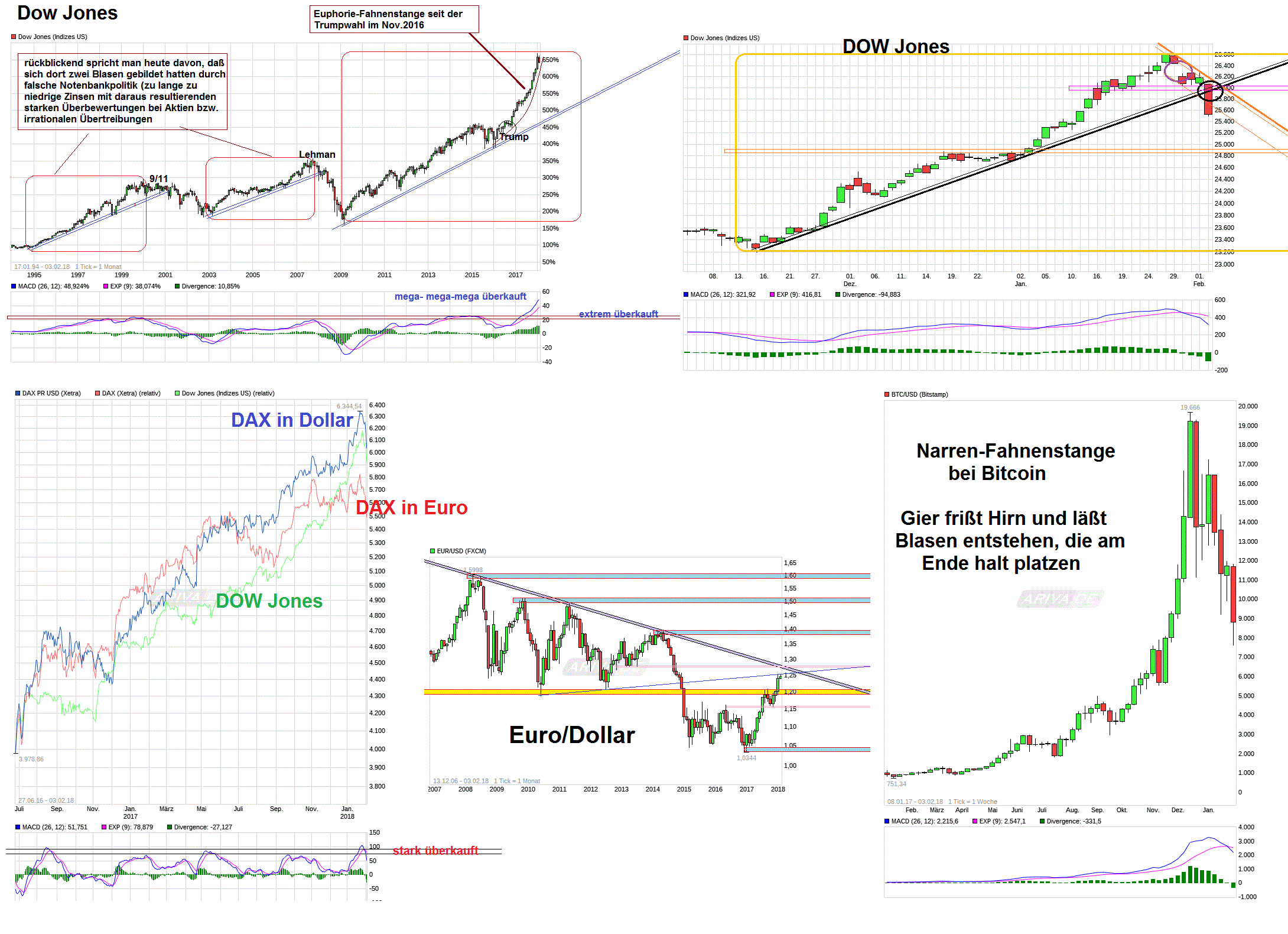1288x934 pixels.
Task: Click the 'Lehman' label on the long-term chart
Action: pyautogui.click(x=317, y=154)
